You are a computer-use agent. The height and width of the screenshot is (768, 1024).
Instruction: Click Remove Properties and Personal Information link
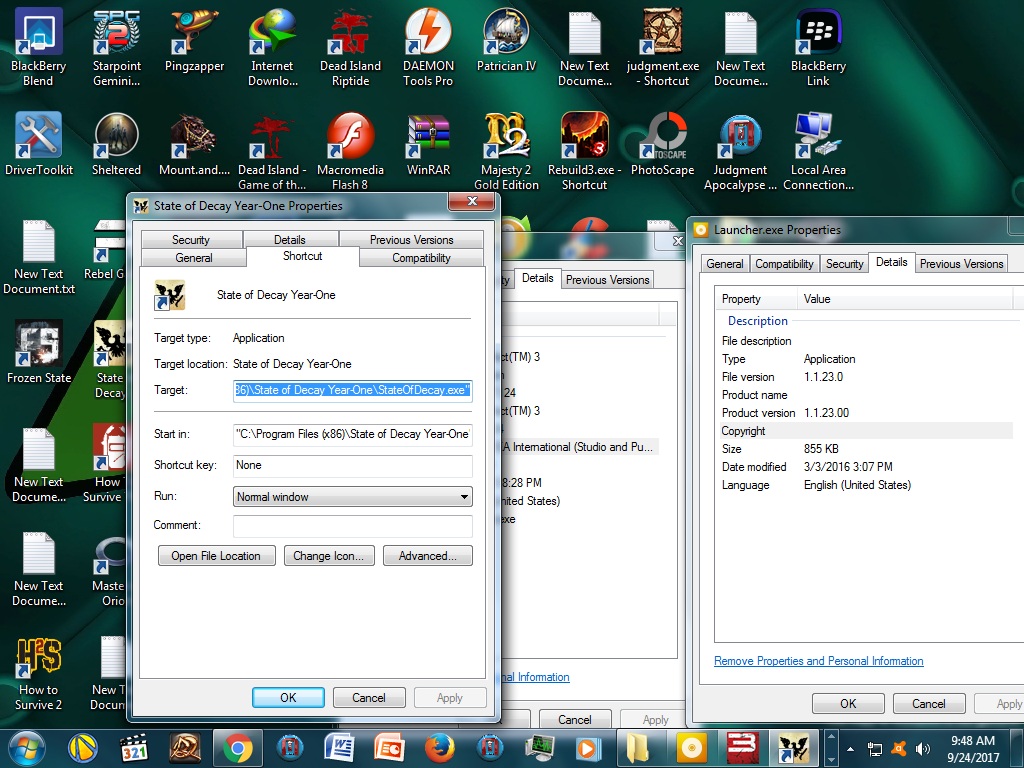click(x=818, y=661)
